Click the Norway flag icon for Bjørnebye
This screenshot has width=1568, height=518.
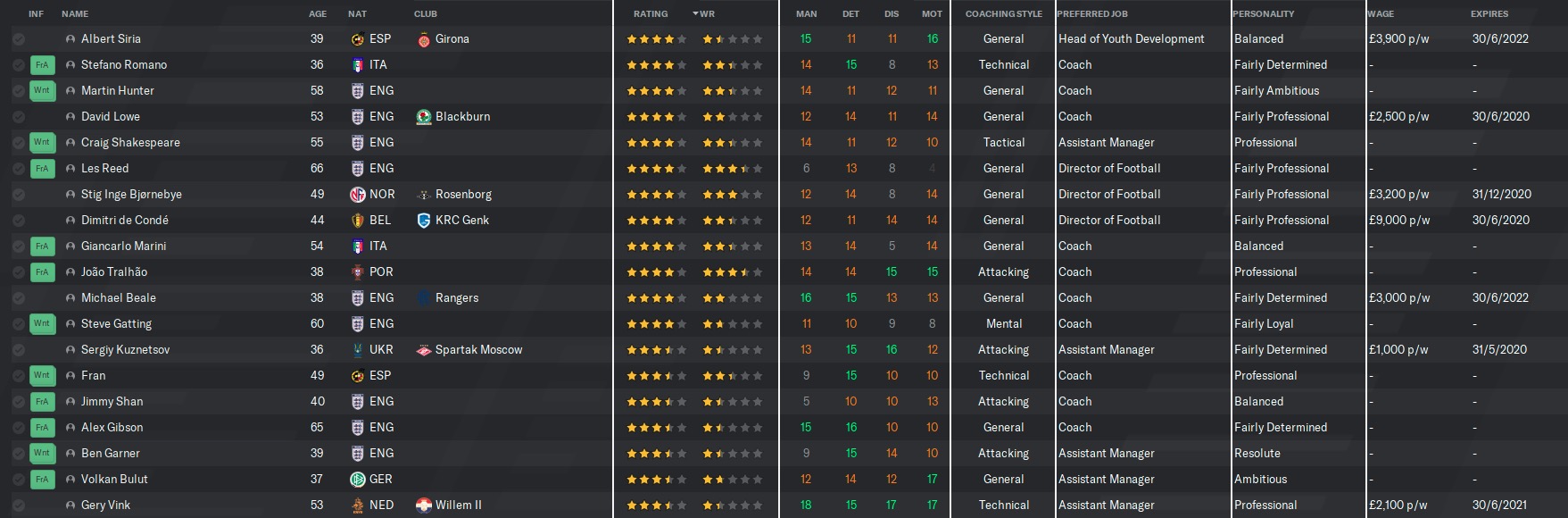[358, 195]
